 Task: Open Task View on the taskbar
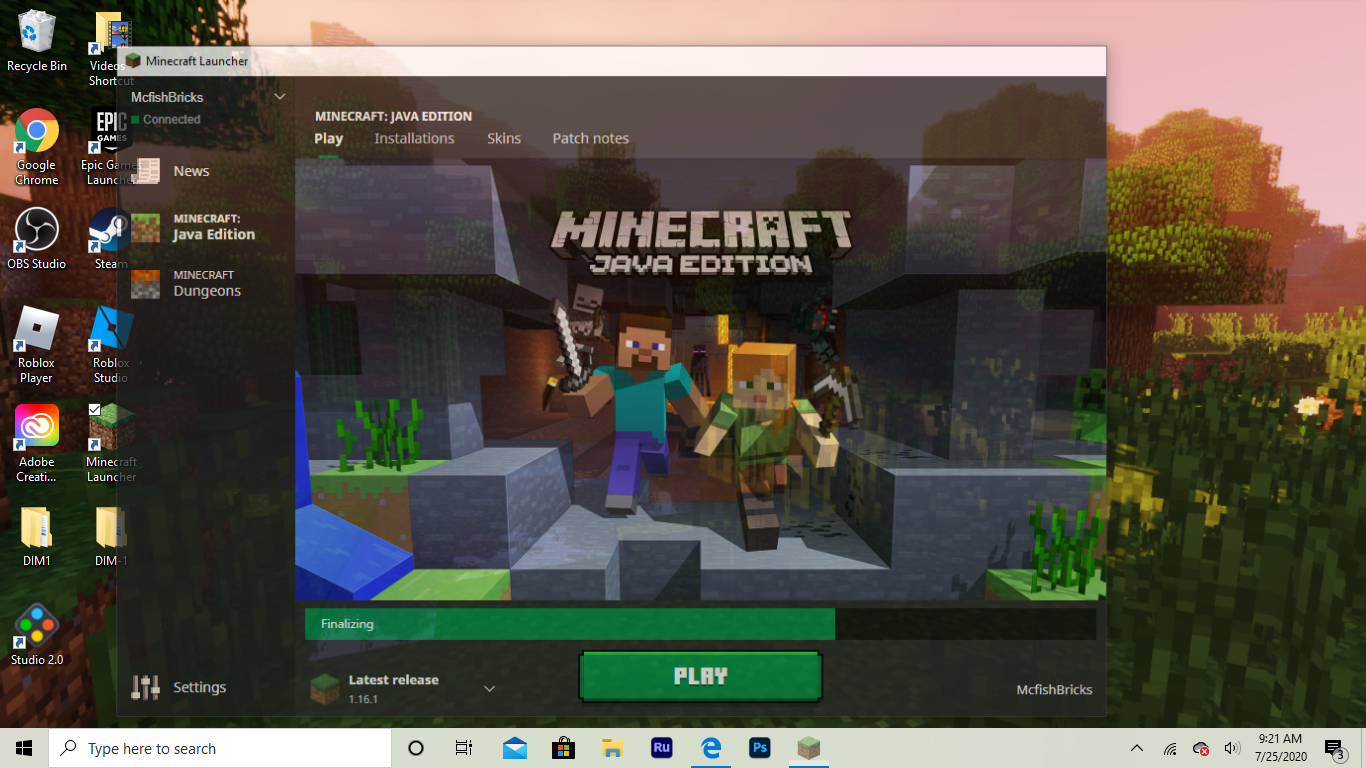(x=464, y=748)
